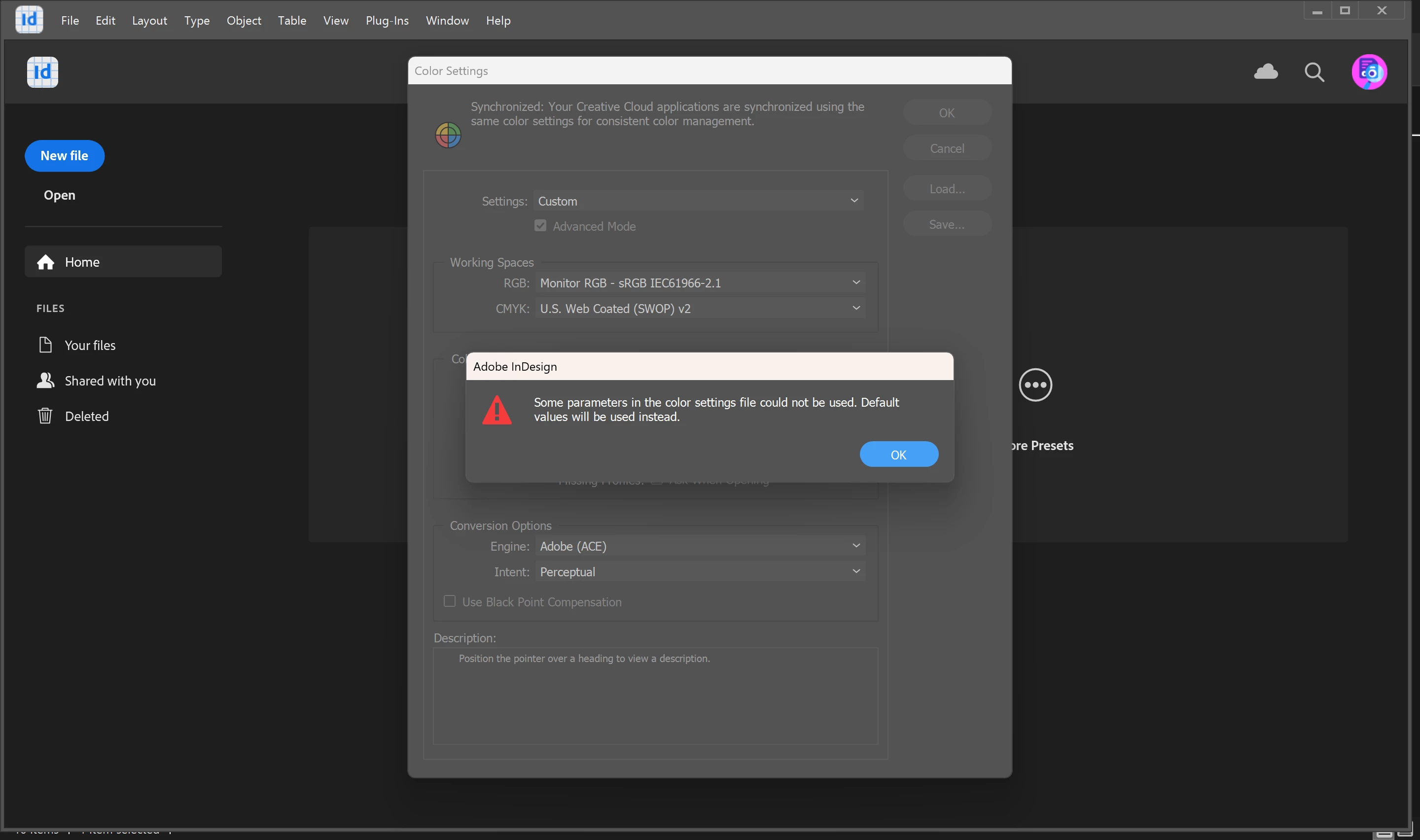The image size is (1420, 840).
Task: Click the Load... button
Action: 946,189
